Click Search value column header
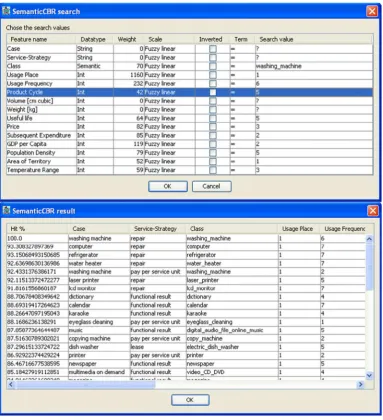The height and width of the screenshot is (420, 383). coord(314,39)
